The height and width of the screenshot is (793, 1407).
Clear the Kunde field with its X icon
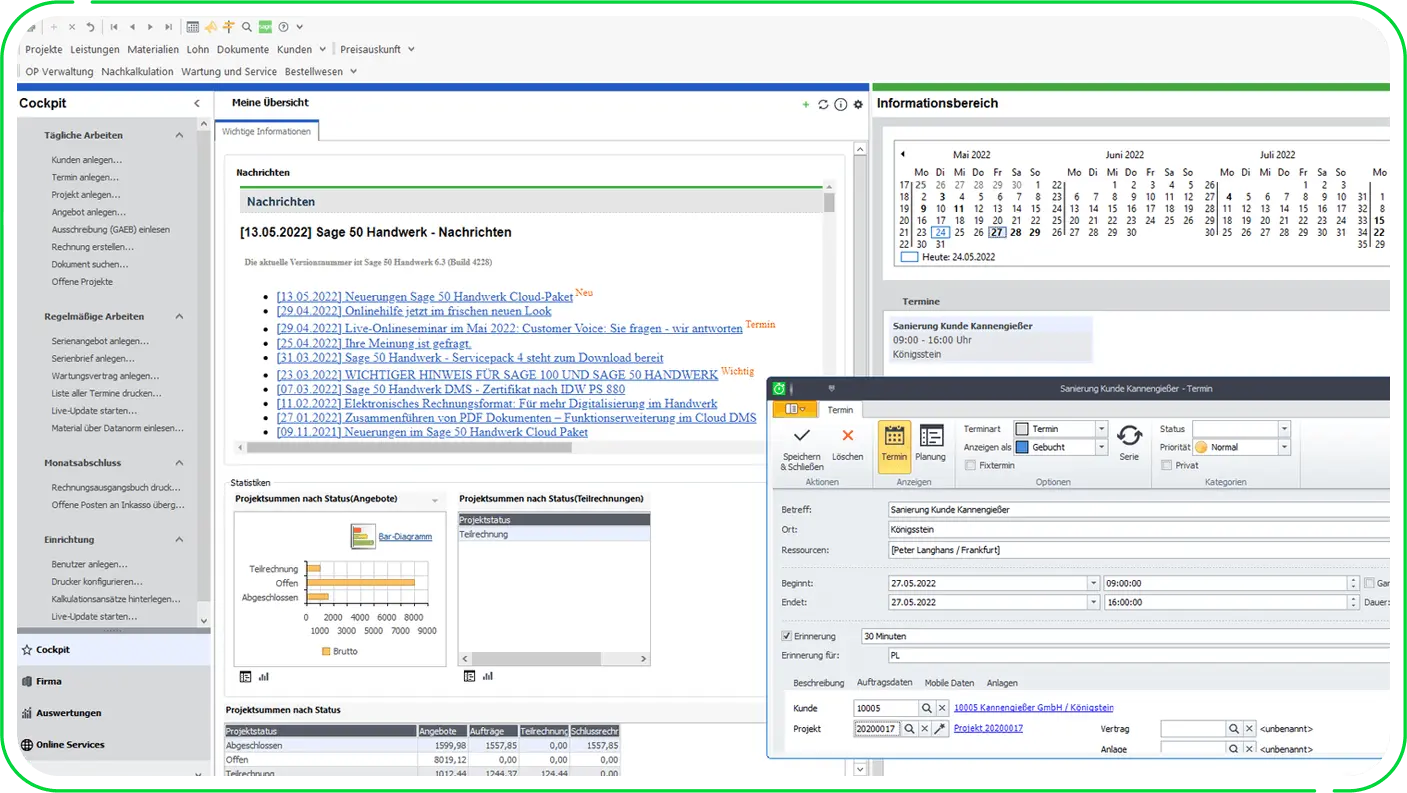pos(941,708)
